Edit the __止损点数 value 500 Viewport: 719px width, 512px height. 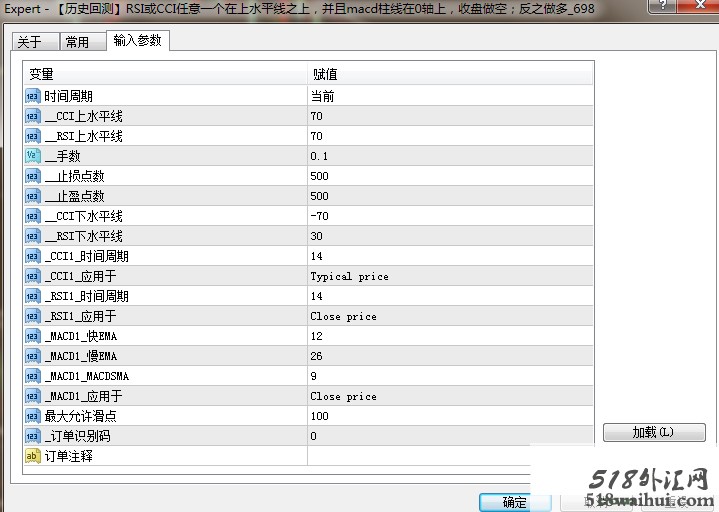click(x=450, y=176)
